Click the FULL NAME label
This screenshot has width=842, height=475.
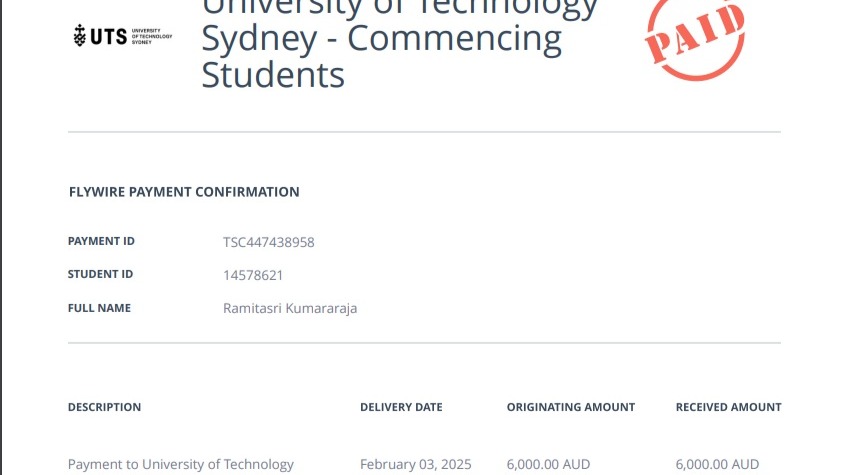pyautogui.click(x=99, y=308)
